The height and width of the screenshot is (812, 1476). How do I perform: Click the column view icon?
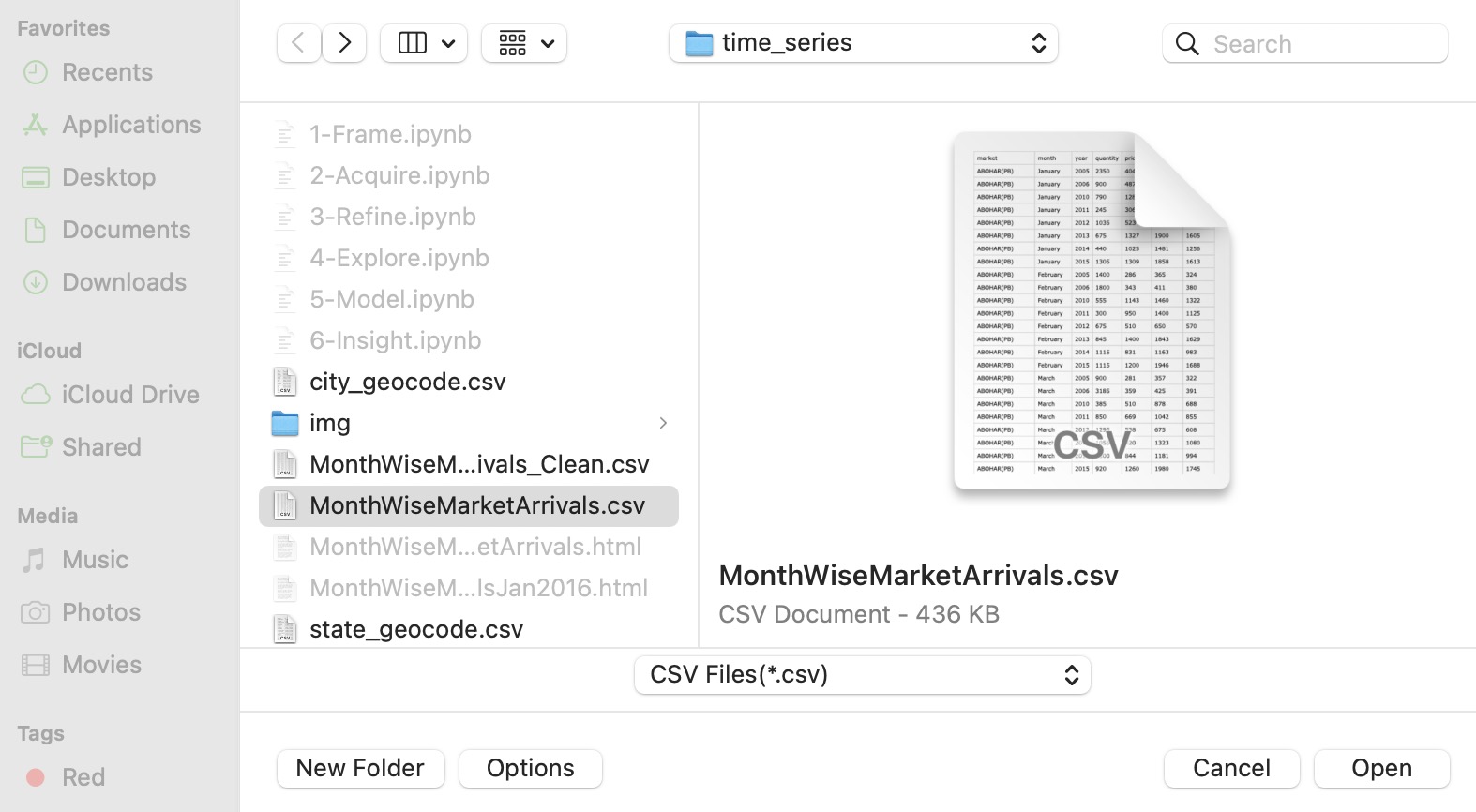[x=413, y=43]
